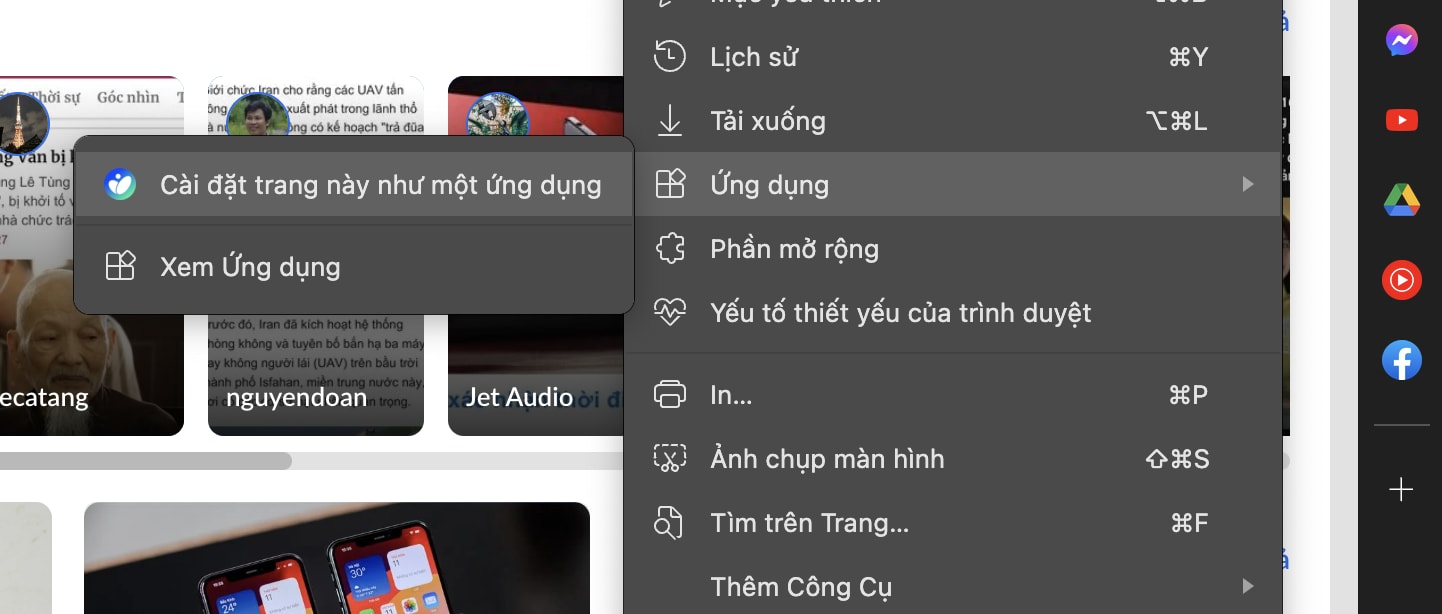Image resolution: width=1442 pixels, height=614 pixels.
Task: Click the find-on-page magnifier icon
Action: click(x=670, y=522)
